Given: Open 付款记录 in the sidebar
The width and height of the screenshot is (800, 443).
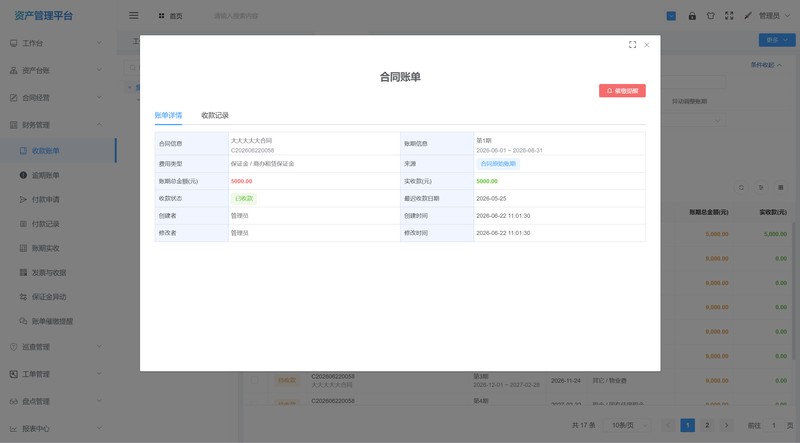Looking at the screenshot, I should 58,224.
